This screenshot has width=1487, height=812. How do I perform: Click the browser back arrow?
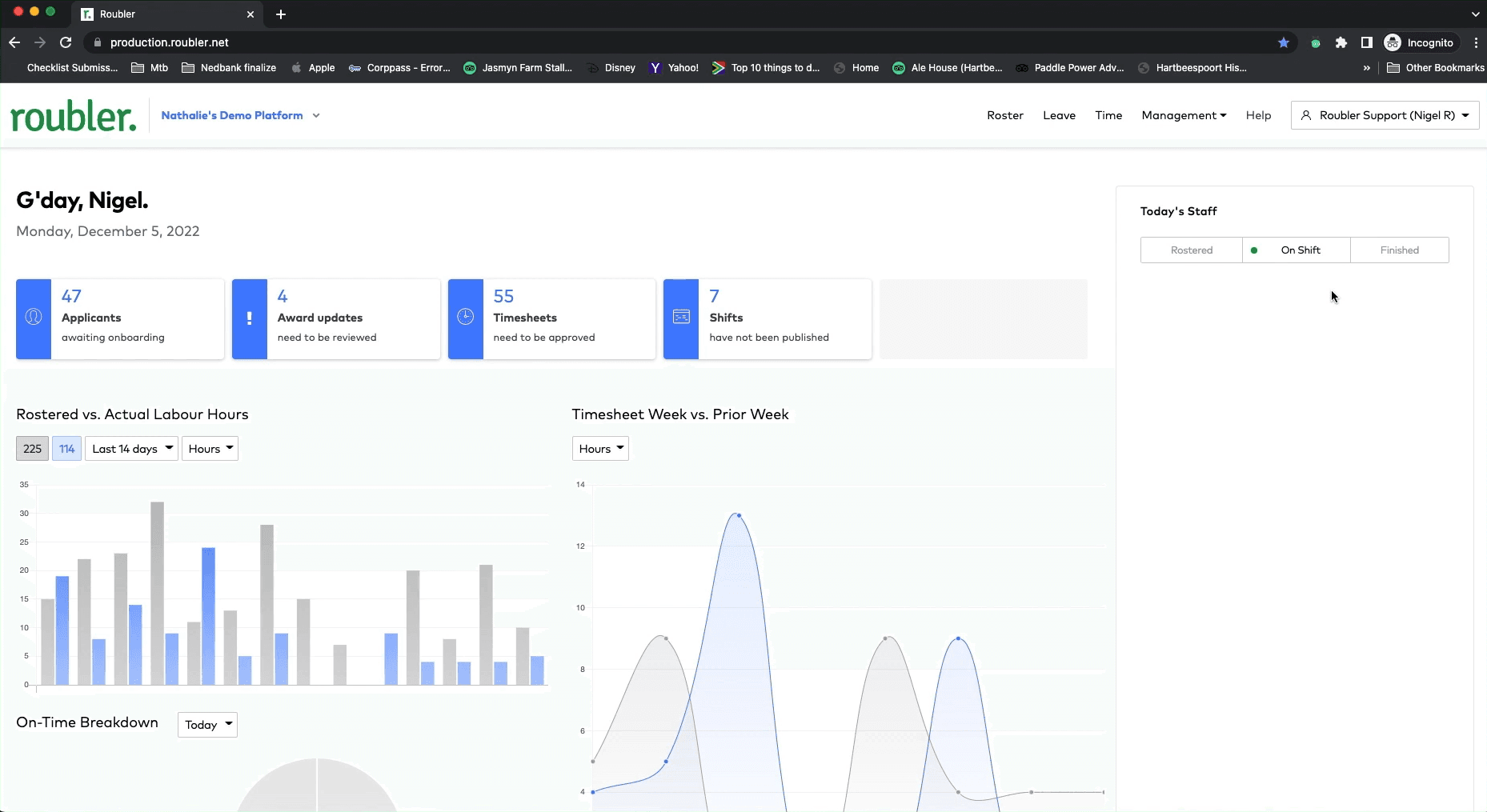[x=14, y=42]
